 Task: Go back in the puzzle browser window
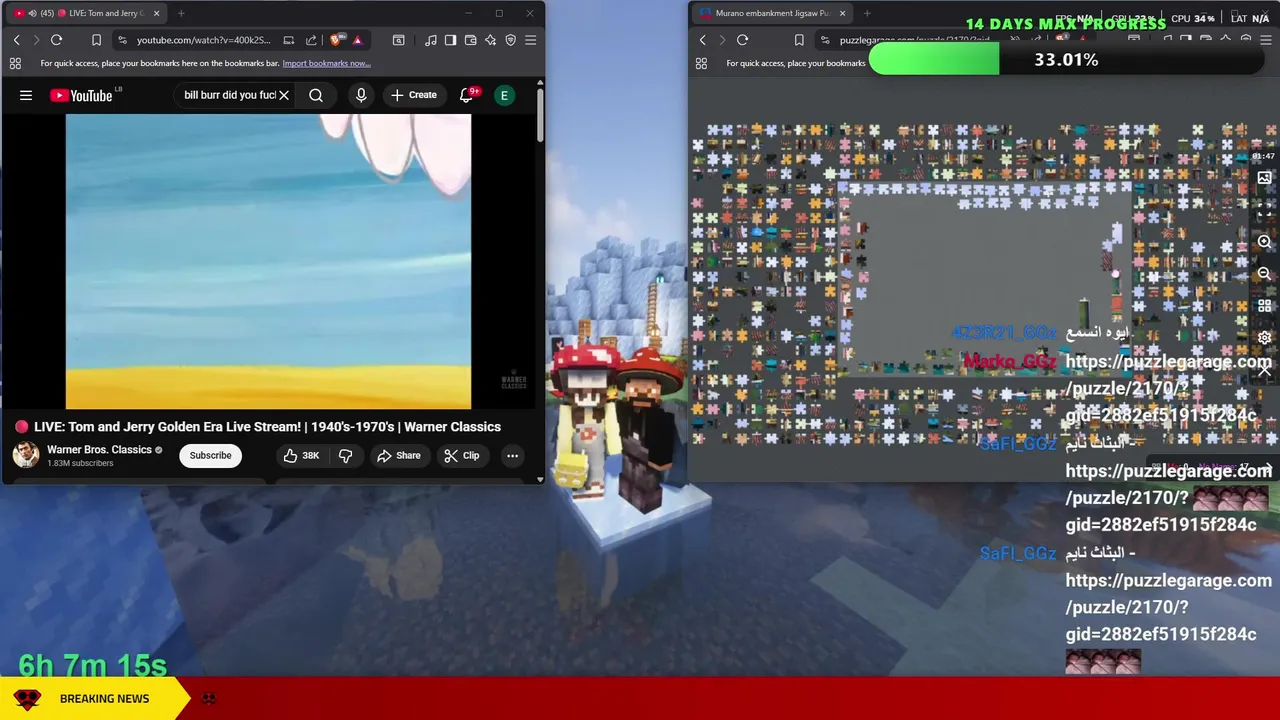(702, 40)
